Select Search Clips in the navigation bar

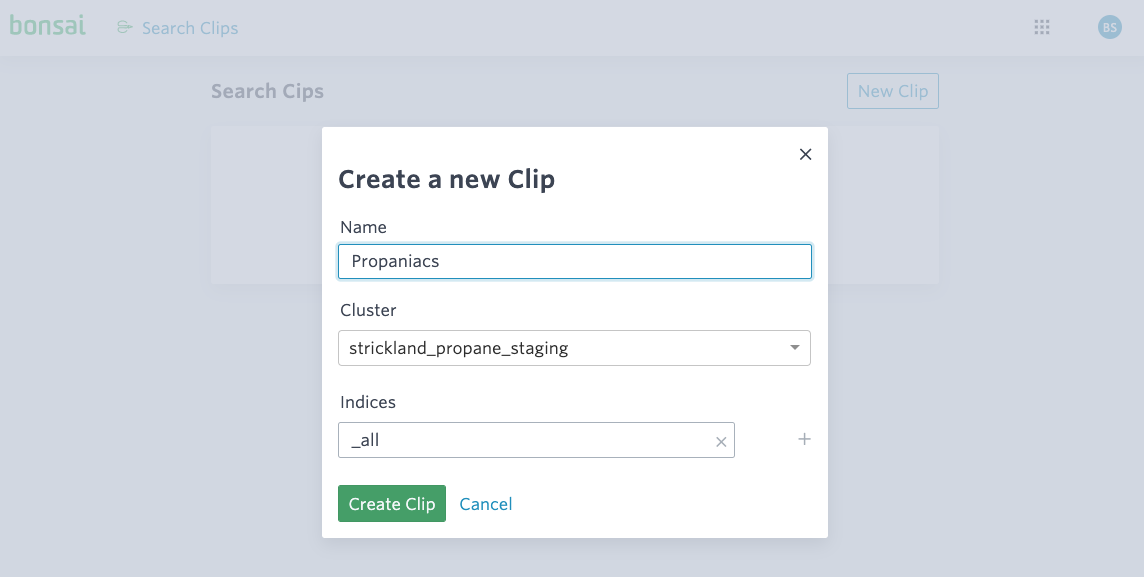(x=189, y=27)
